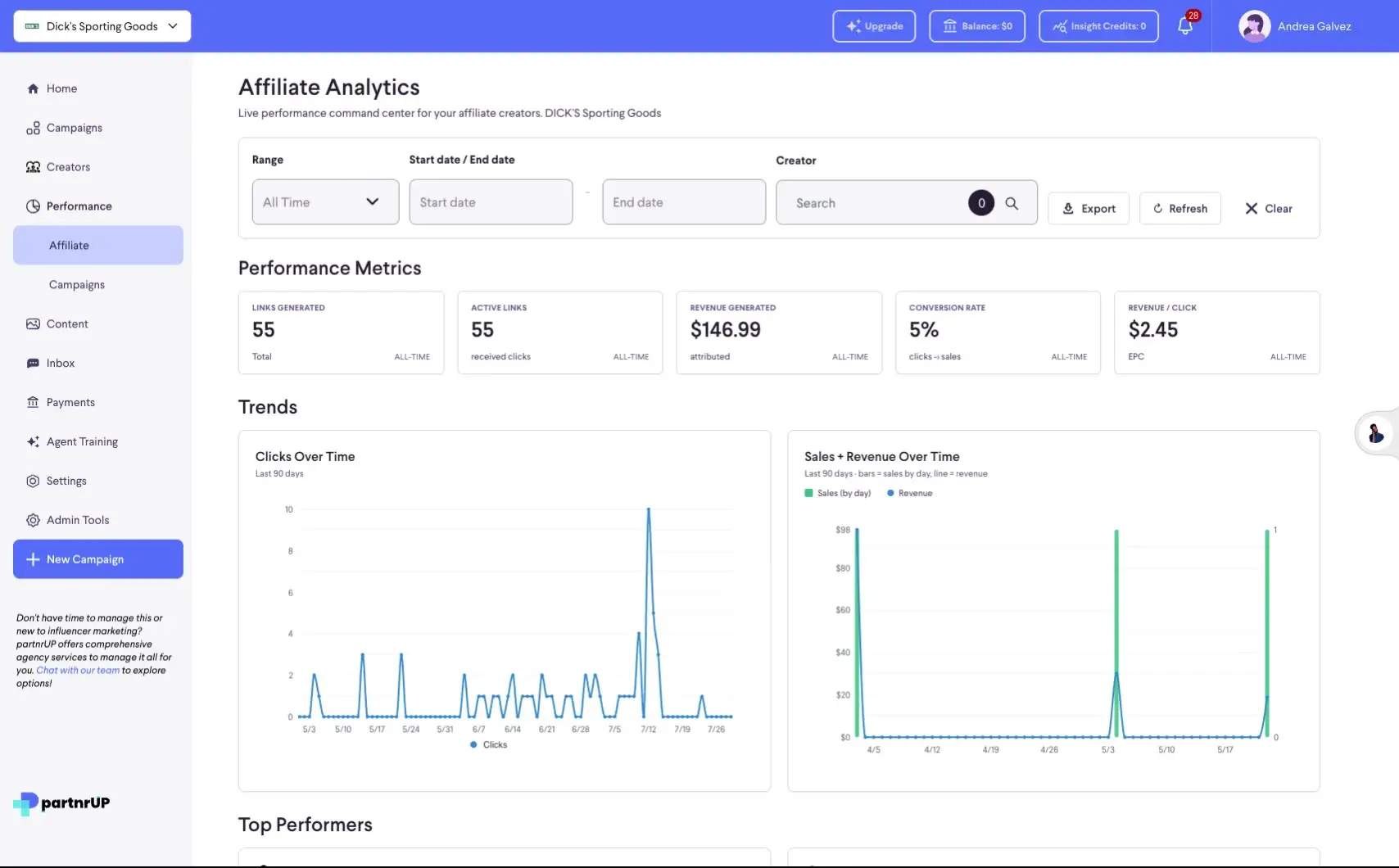Open the Dick's Sporting Goods account dropdown
Screen dimensions: 1399x868
pyautogui.click(x=102, y=26)
